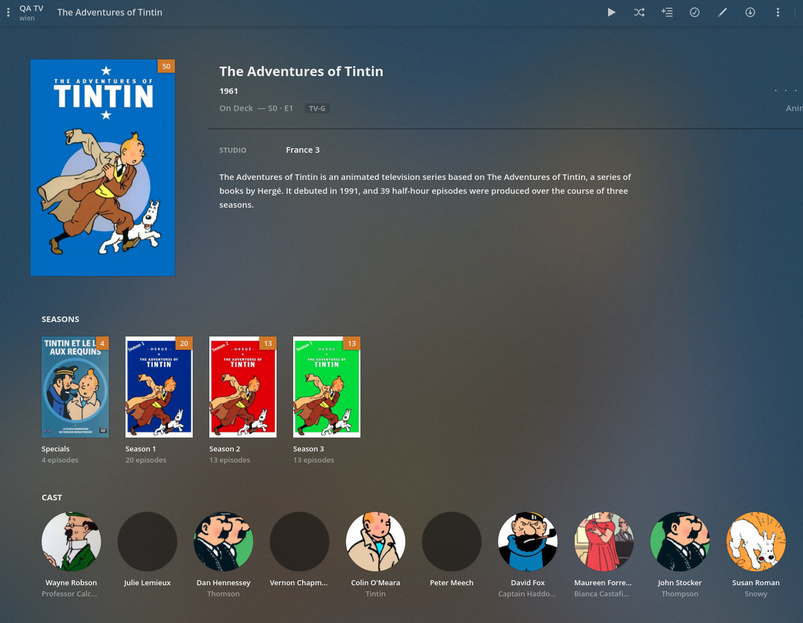Click the TV-G rating badge
Screen dimensions: 803x623
click(317, 109)
